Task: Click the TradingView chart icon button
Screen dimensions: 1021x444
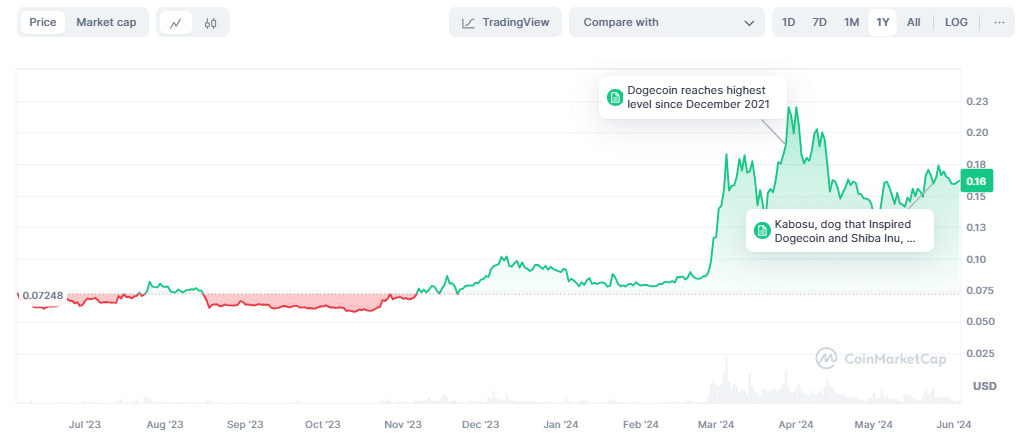Action: coord(505,22)
